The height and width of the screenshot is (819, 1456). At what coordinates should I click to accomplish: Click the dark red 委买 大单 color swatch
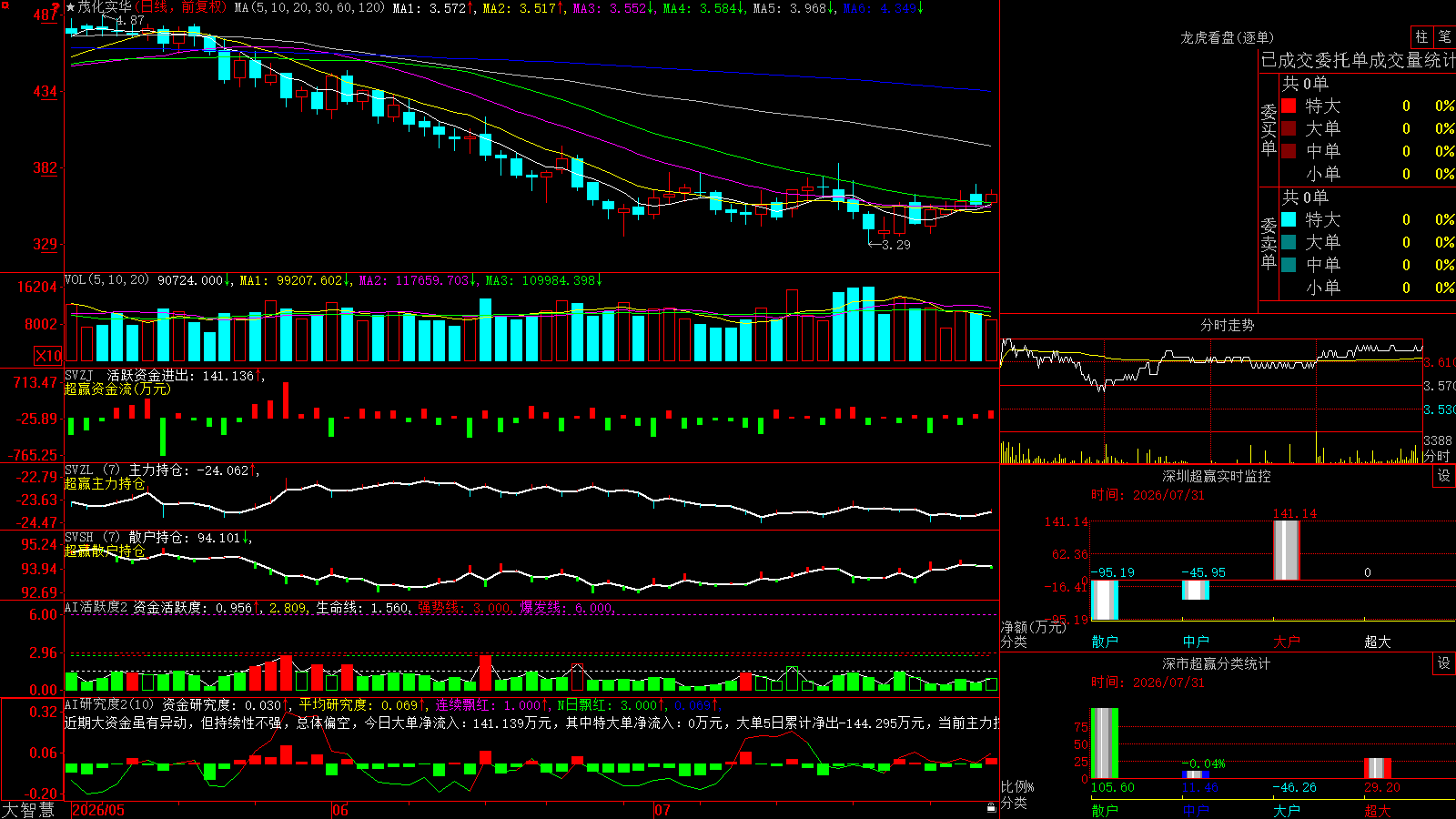coord(1289,128)
